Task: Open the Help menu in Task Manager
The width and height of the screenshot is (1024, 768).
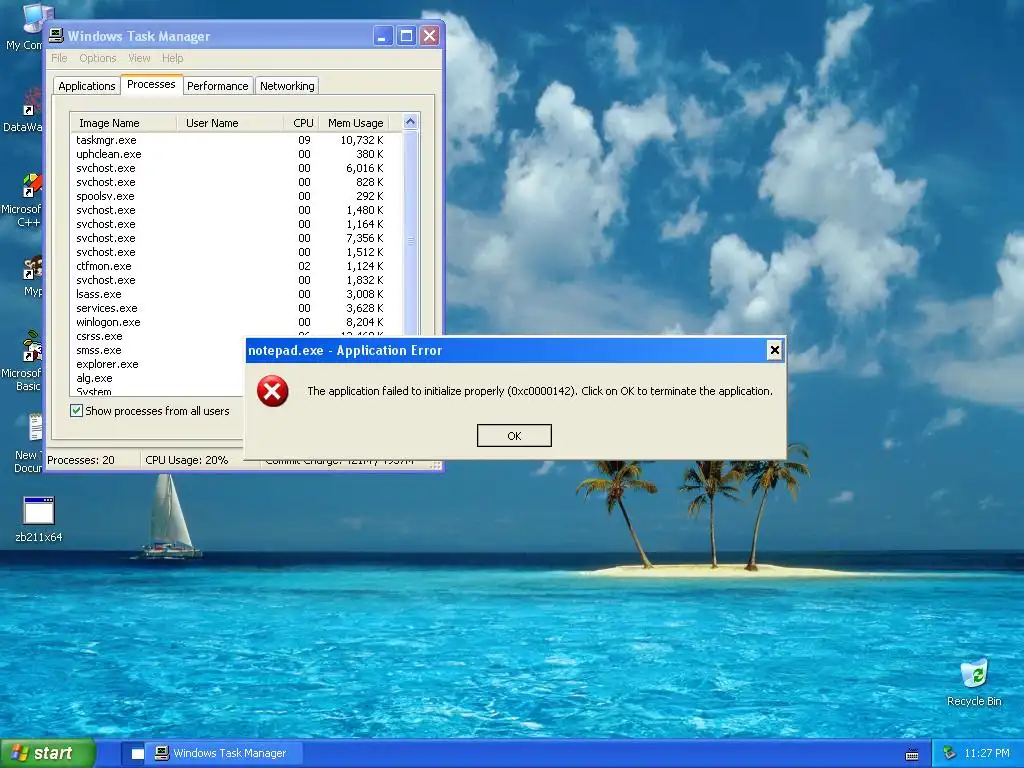Action: pyautogui.click(x=172, y=58)
